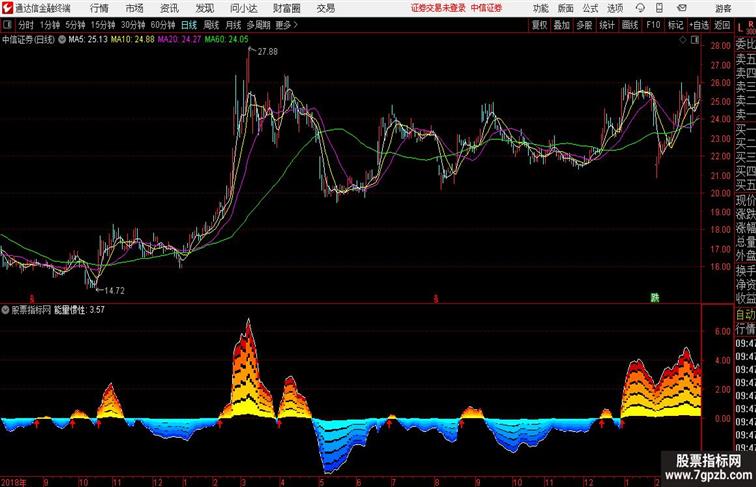Click the 统计 statistics button
This screenshot has width=756, height=487.
coord(607,25)
